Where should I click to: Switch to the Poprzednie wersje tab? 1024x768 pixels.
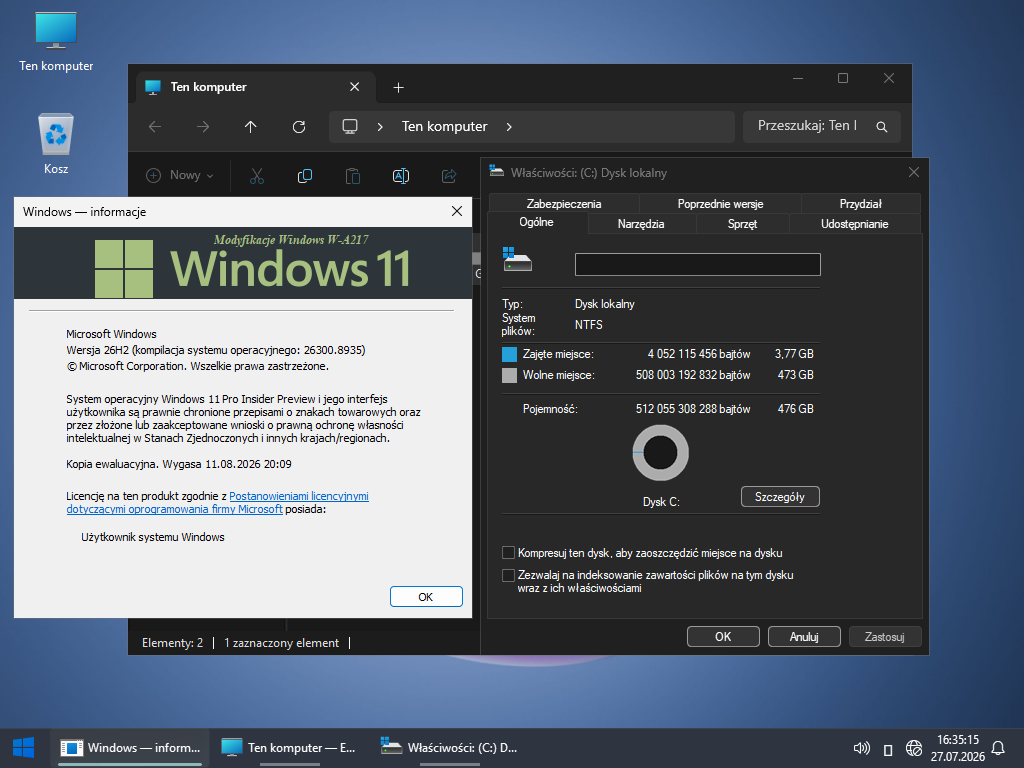tap(720, 204)
